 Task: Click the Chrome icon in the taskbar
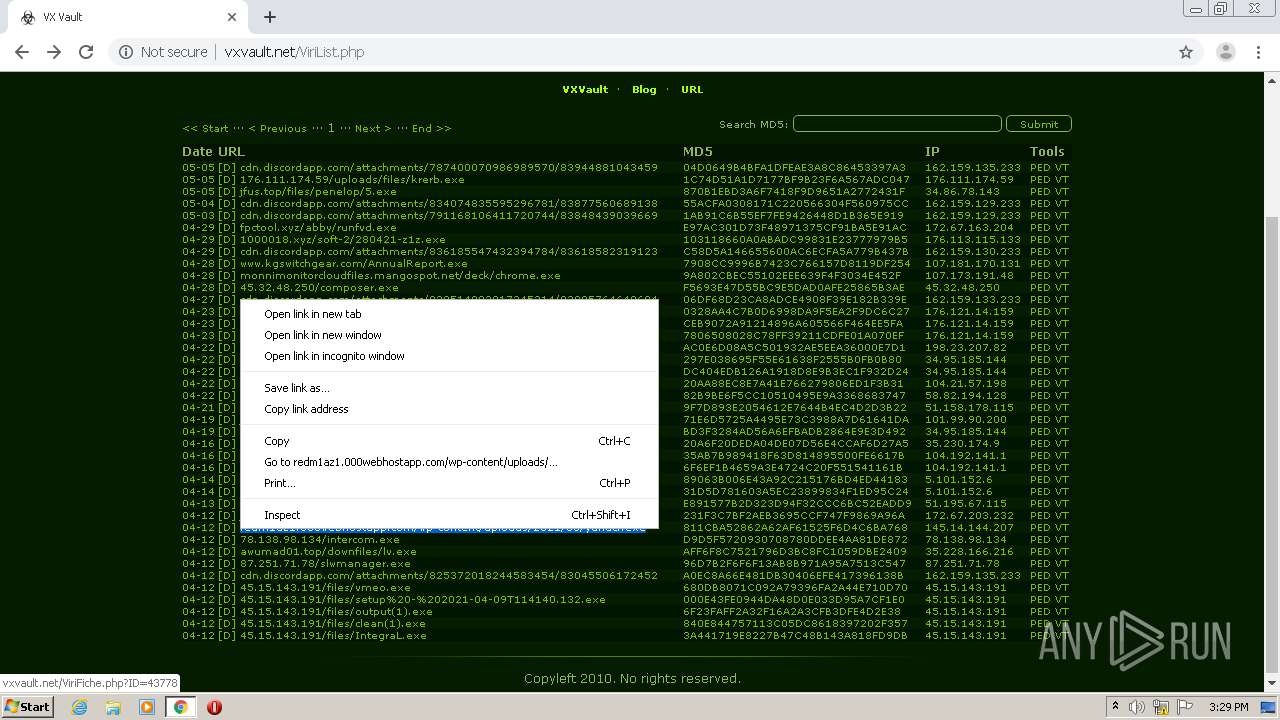pyautogui.click(x=181, y=707)
